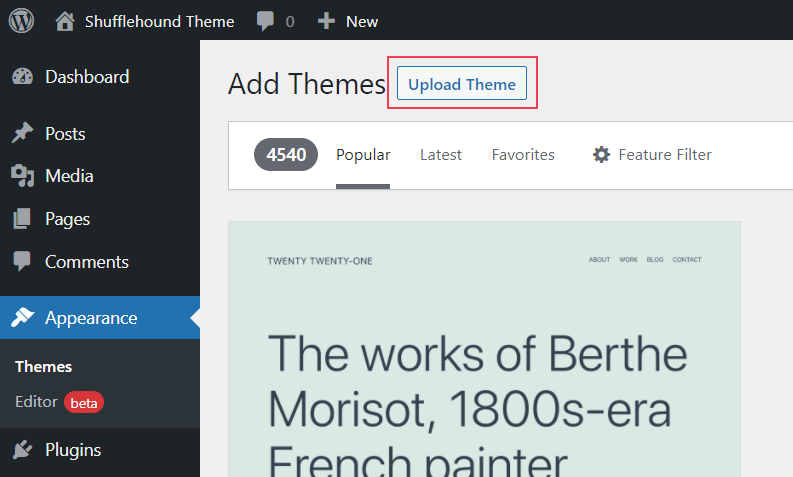Open the WordPress logo menu
This screenshot has height=477, width=793.
pyautogui.click(x=21, y=21)
